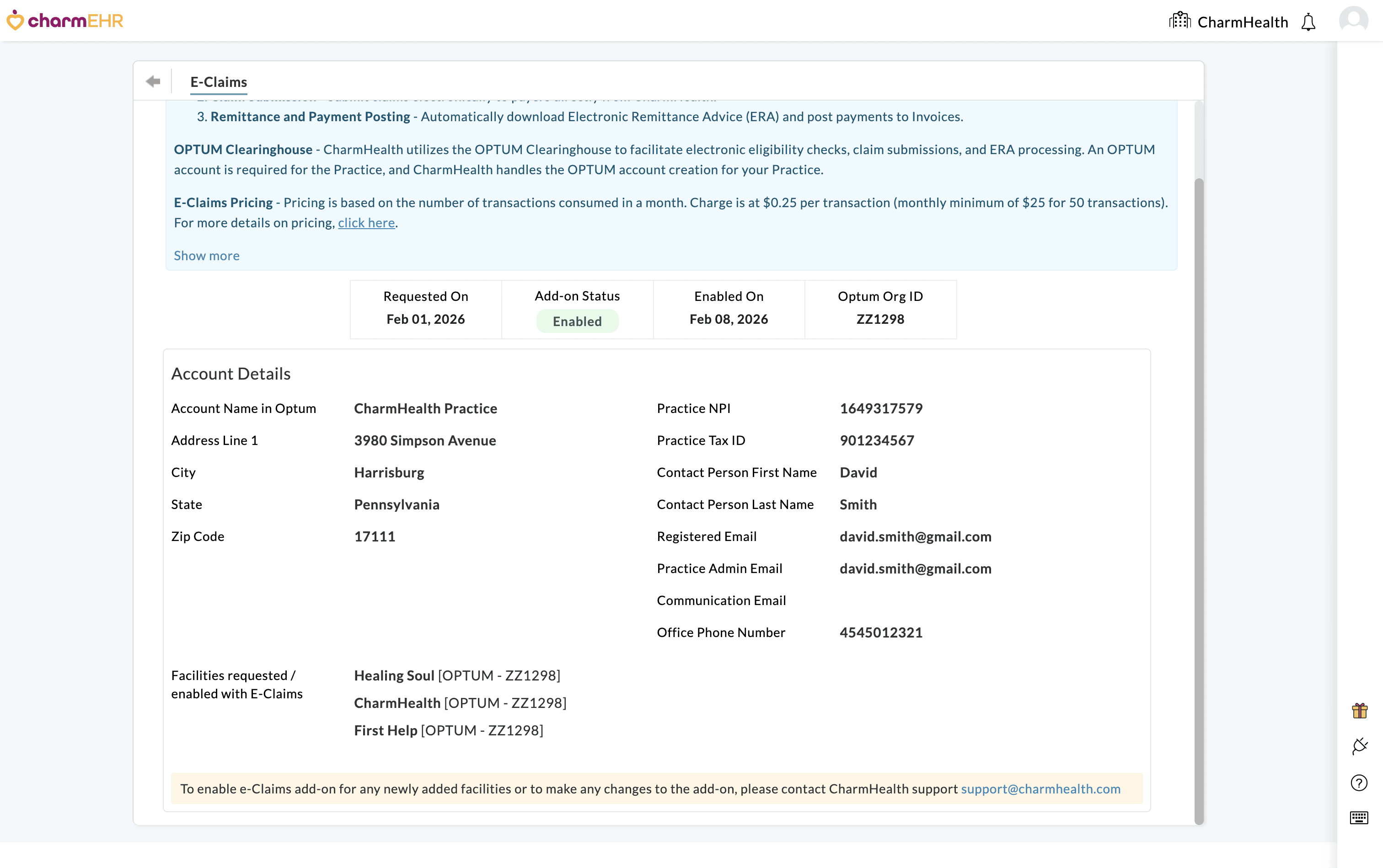Click the back arrow beside E-Claims
The width and height of the screenshot is (1383, 868).
tap(153, 81)
